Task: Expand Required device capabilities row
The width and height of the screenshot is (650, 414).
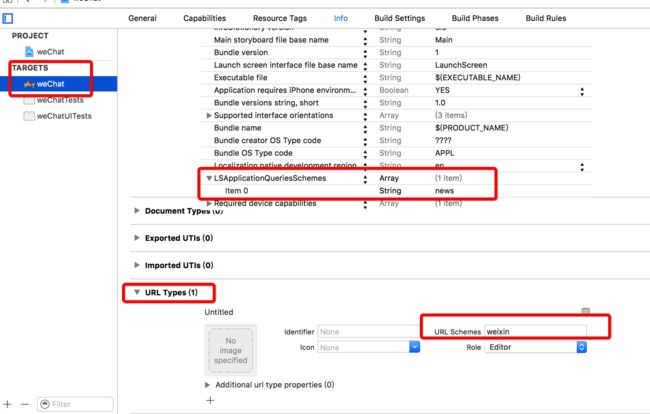Action: point(209,203)
